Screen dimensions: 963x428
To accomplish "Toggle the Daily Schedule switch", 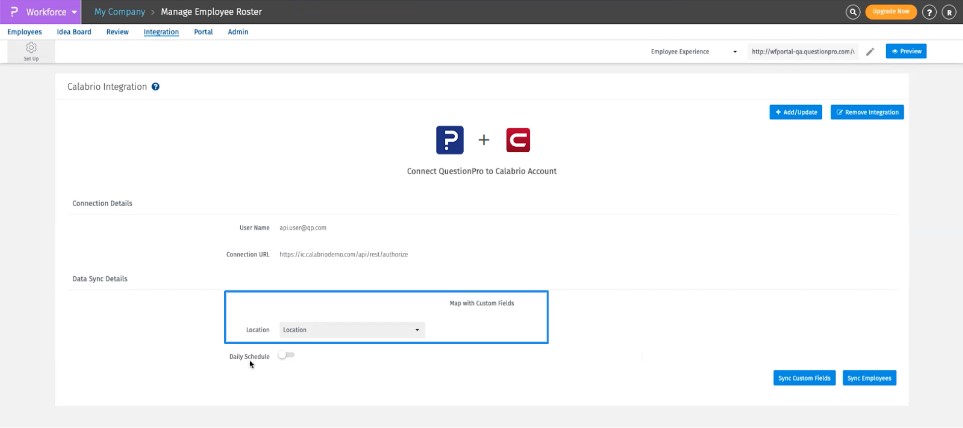I will click(x=286, y=355).
